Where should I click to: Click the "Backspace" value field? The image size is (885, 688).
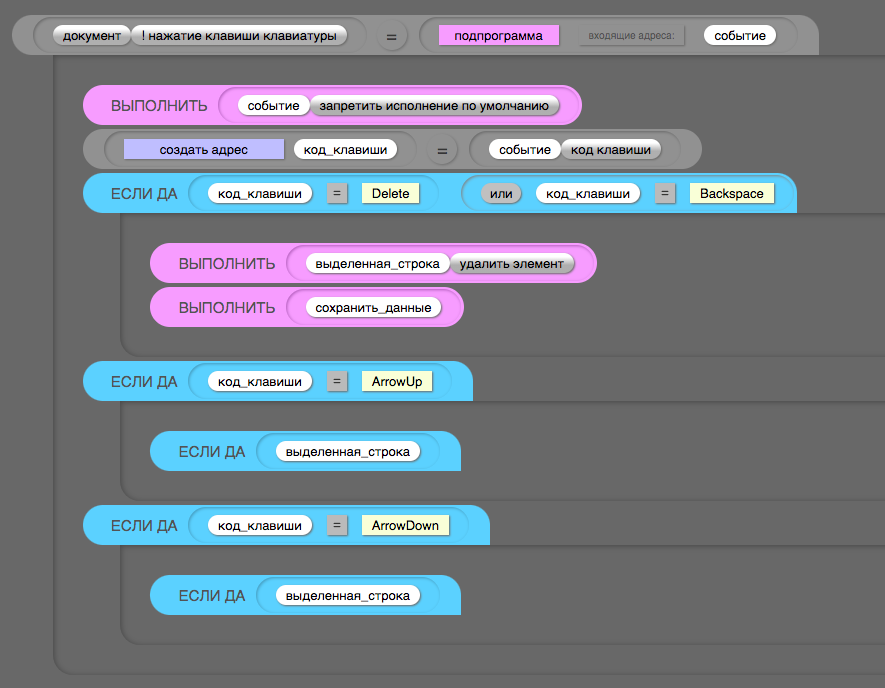click(x=731, y=194)
